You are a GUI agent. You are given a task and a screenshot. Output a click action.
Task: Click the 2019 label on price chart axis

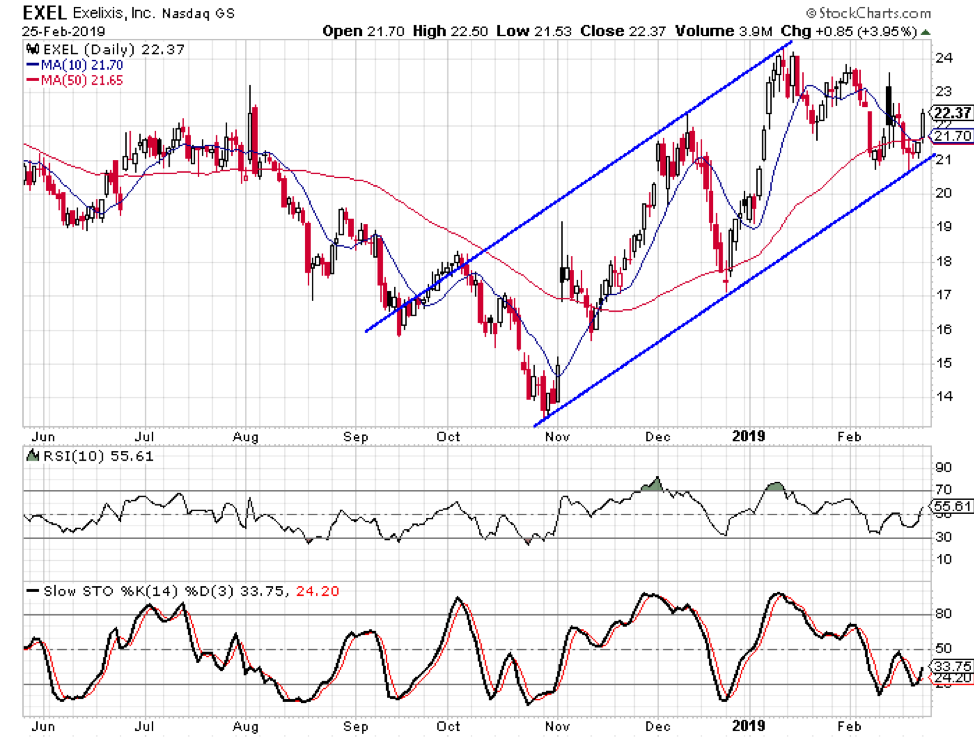pos(749,436)
